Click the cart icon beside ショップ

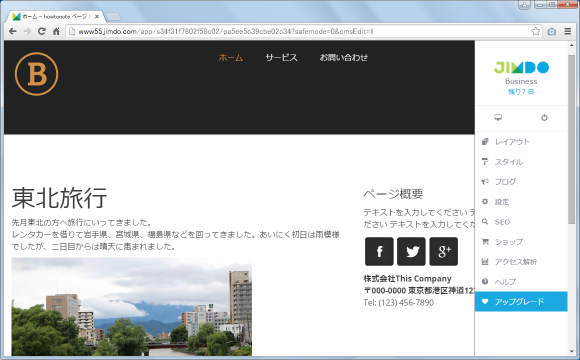tap(485, 242)
